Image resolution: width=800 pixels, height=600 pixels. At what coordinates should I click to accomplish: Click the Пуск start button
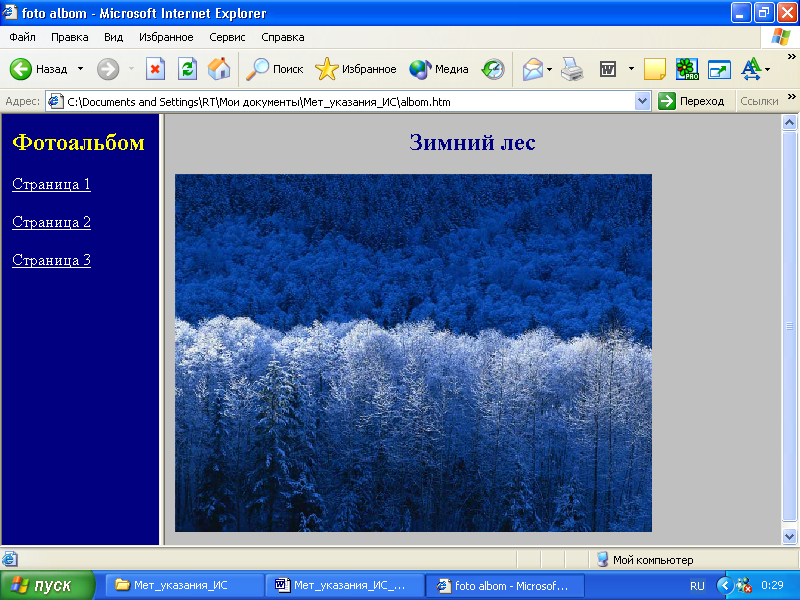click(x=47, y=585)
